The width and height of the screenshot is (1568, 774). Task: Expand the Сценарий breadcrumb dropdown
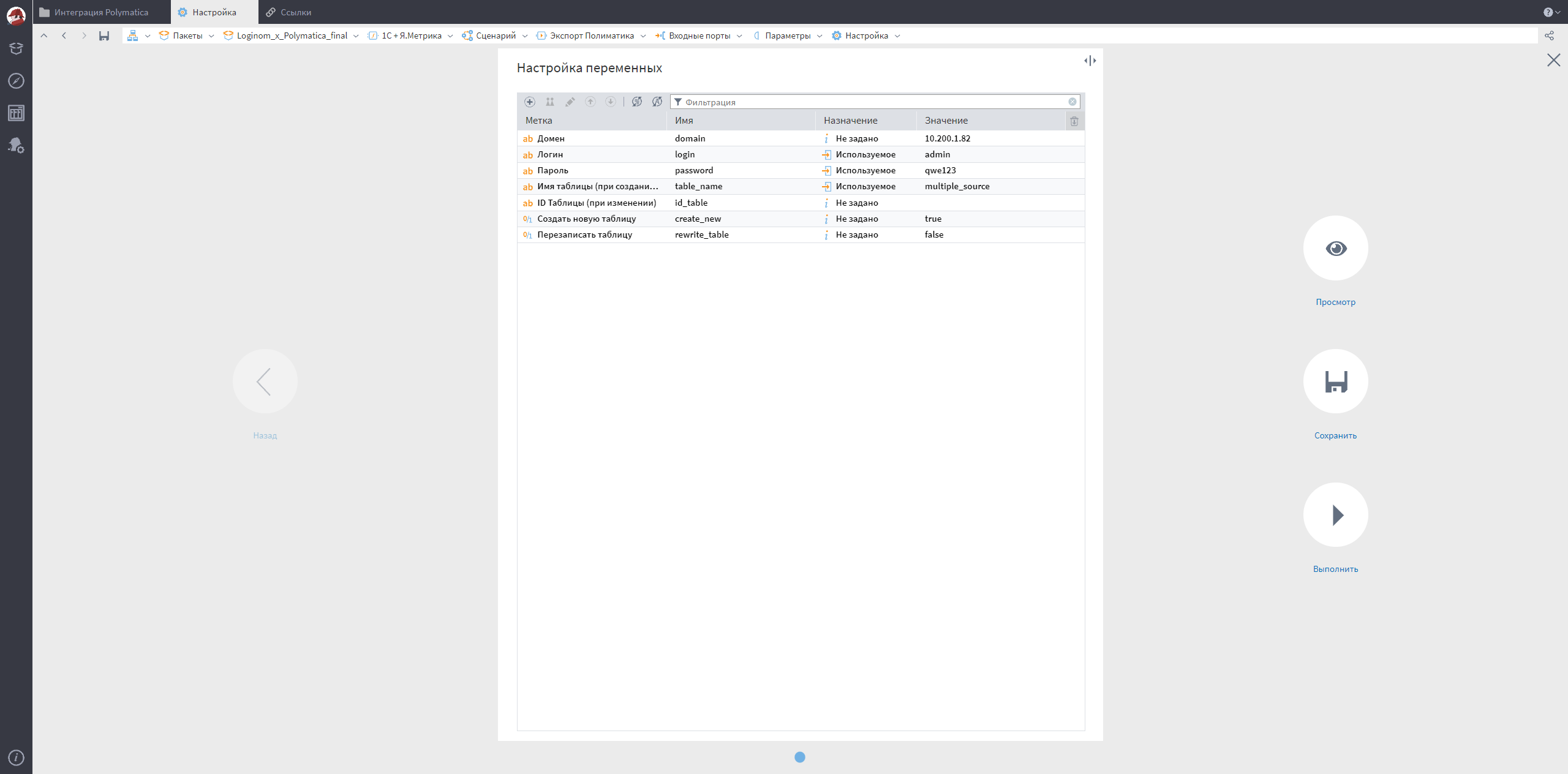coord(525,36)
